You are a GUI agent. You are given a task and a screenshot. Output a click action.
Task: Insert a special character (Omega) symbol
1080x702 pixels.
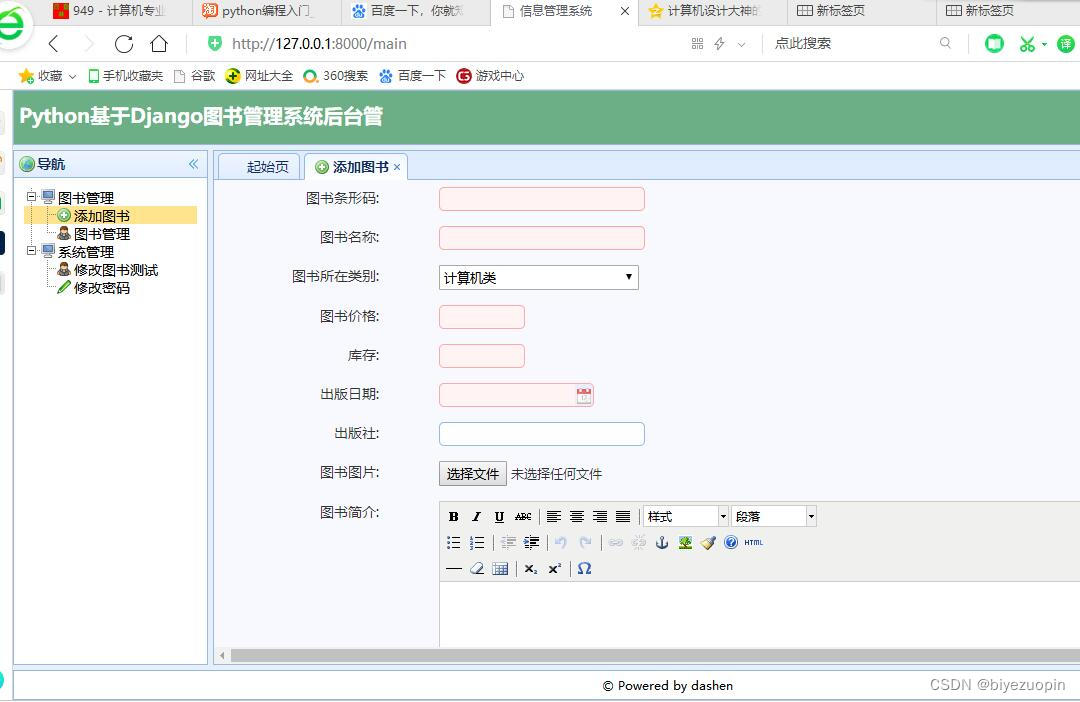tap(584, 569)
